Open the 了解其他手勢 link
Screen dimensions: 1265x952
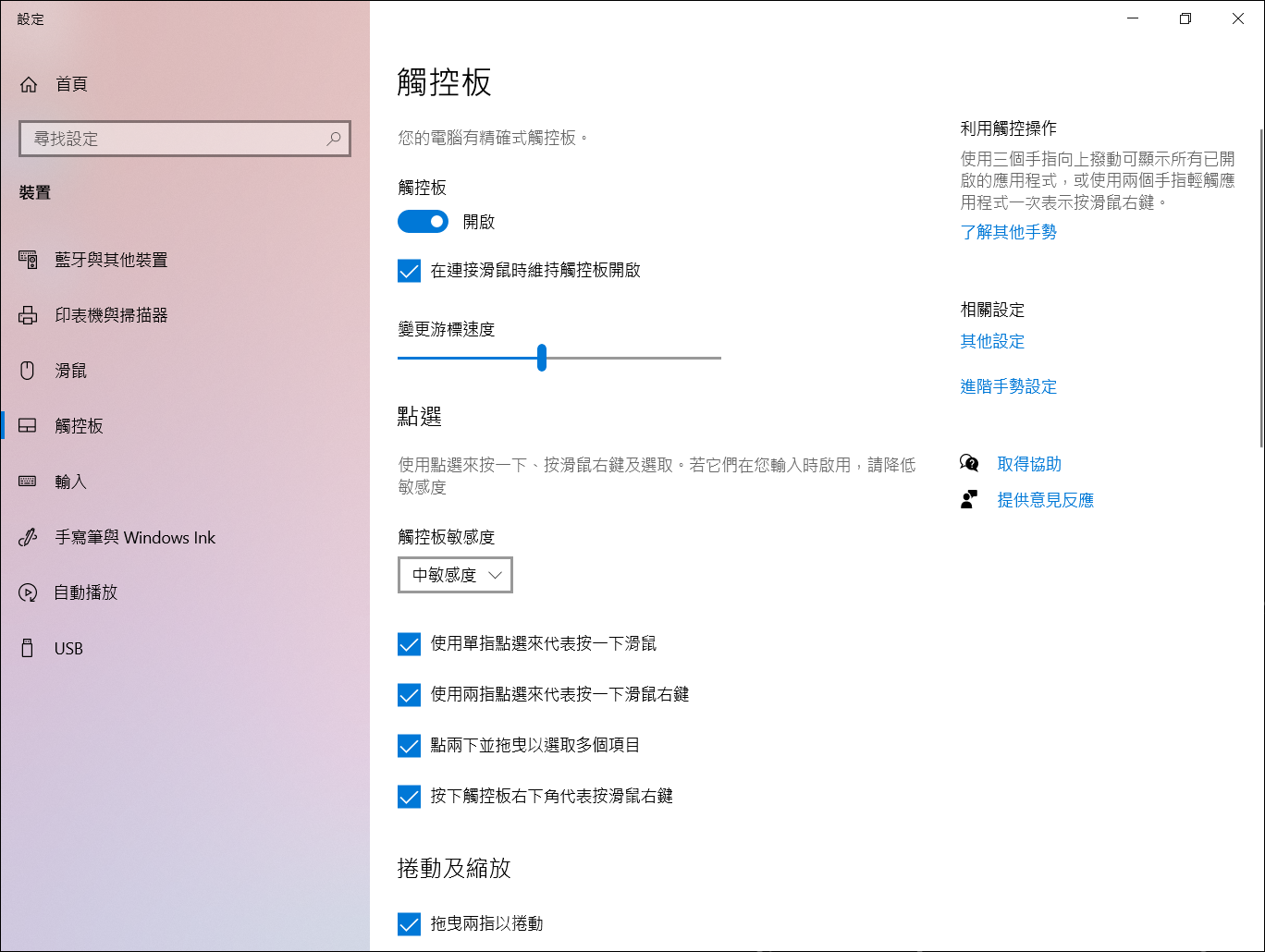1008,232
